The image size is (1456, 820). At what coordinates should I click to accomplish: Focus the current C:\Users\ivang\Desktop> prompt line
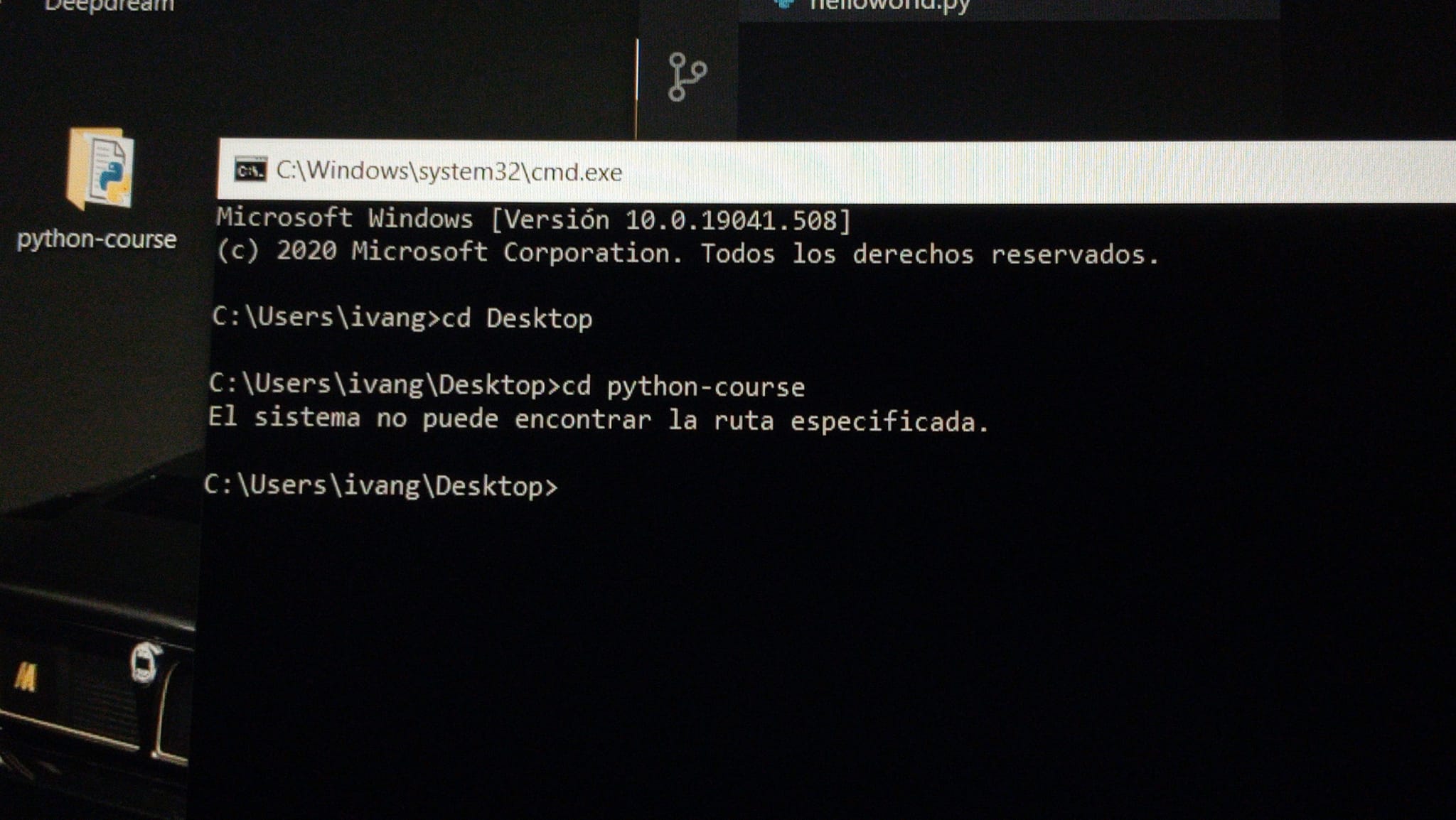(381, 486)
